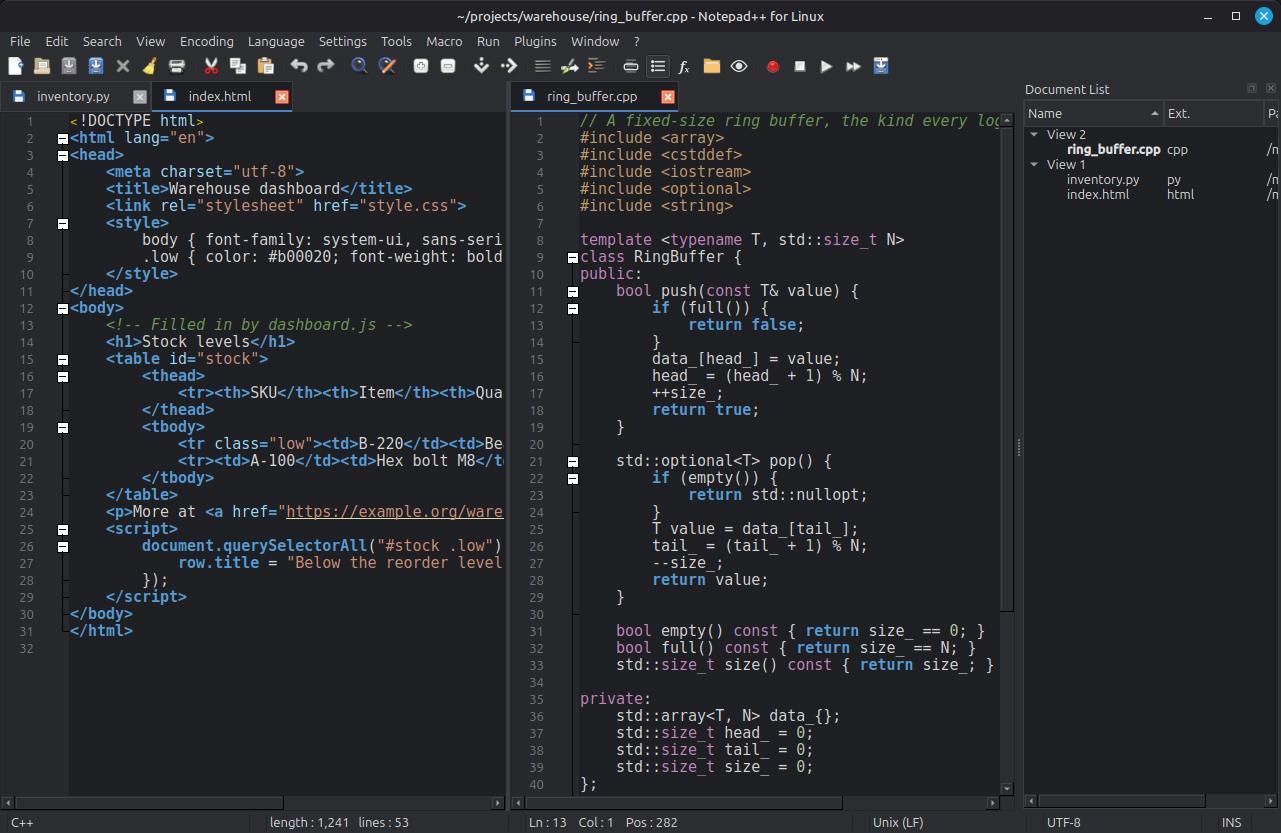
Task: Toggle the Document List panel button
Action: (657, 66)
